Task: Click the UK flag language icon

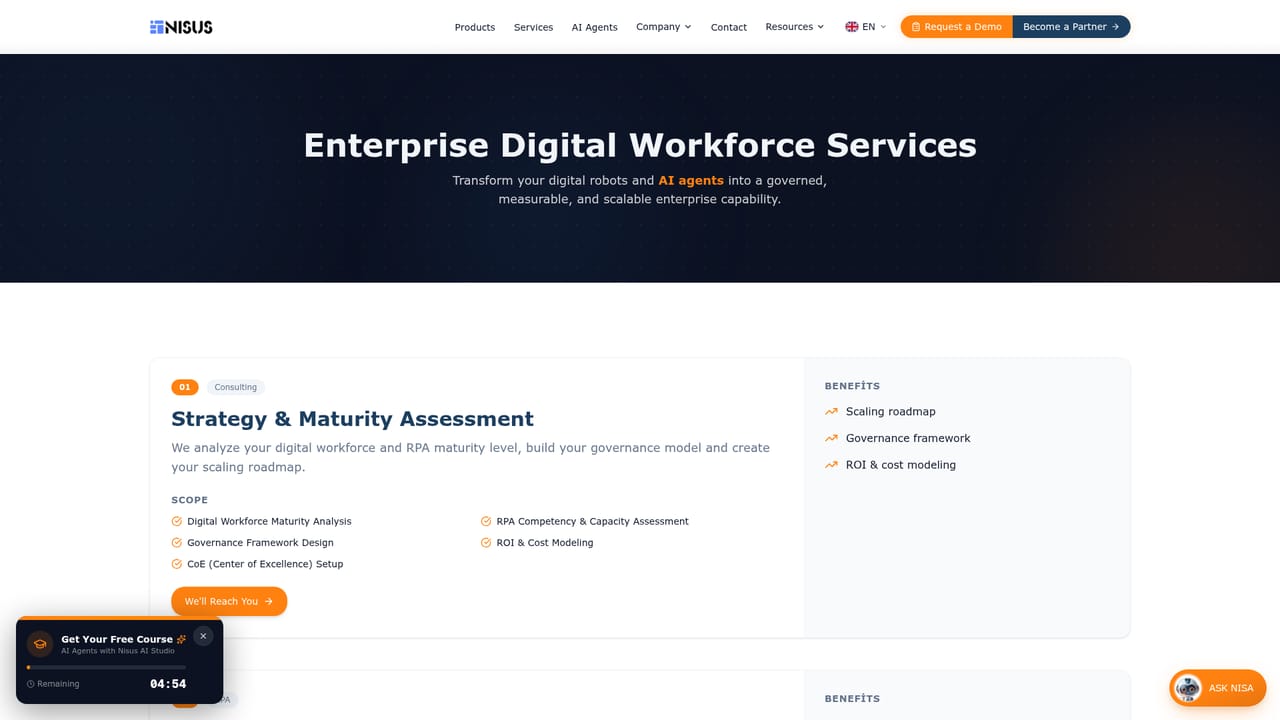Action: coord(851,27)
